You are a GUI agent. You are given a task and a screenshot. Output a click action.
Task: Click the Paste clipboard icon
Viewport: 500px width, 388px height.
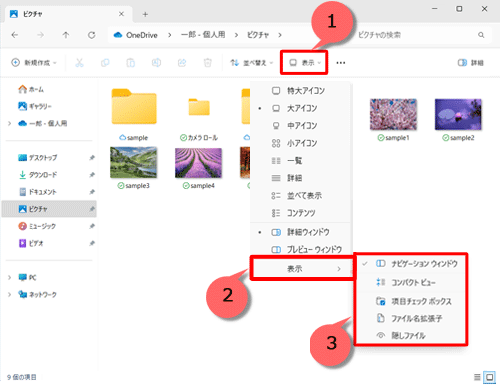pyautogui.click(x=130, y=63)
